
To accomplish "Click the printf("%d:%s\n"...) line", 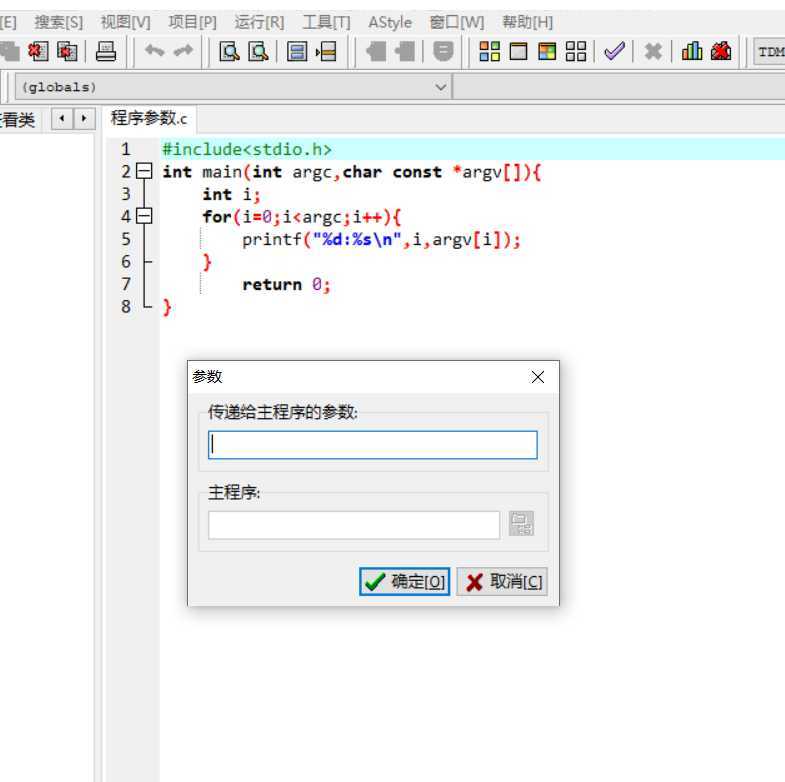I will coord(381,239).
